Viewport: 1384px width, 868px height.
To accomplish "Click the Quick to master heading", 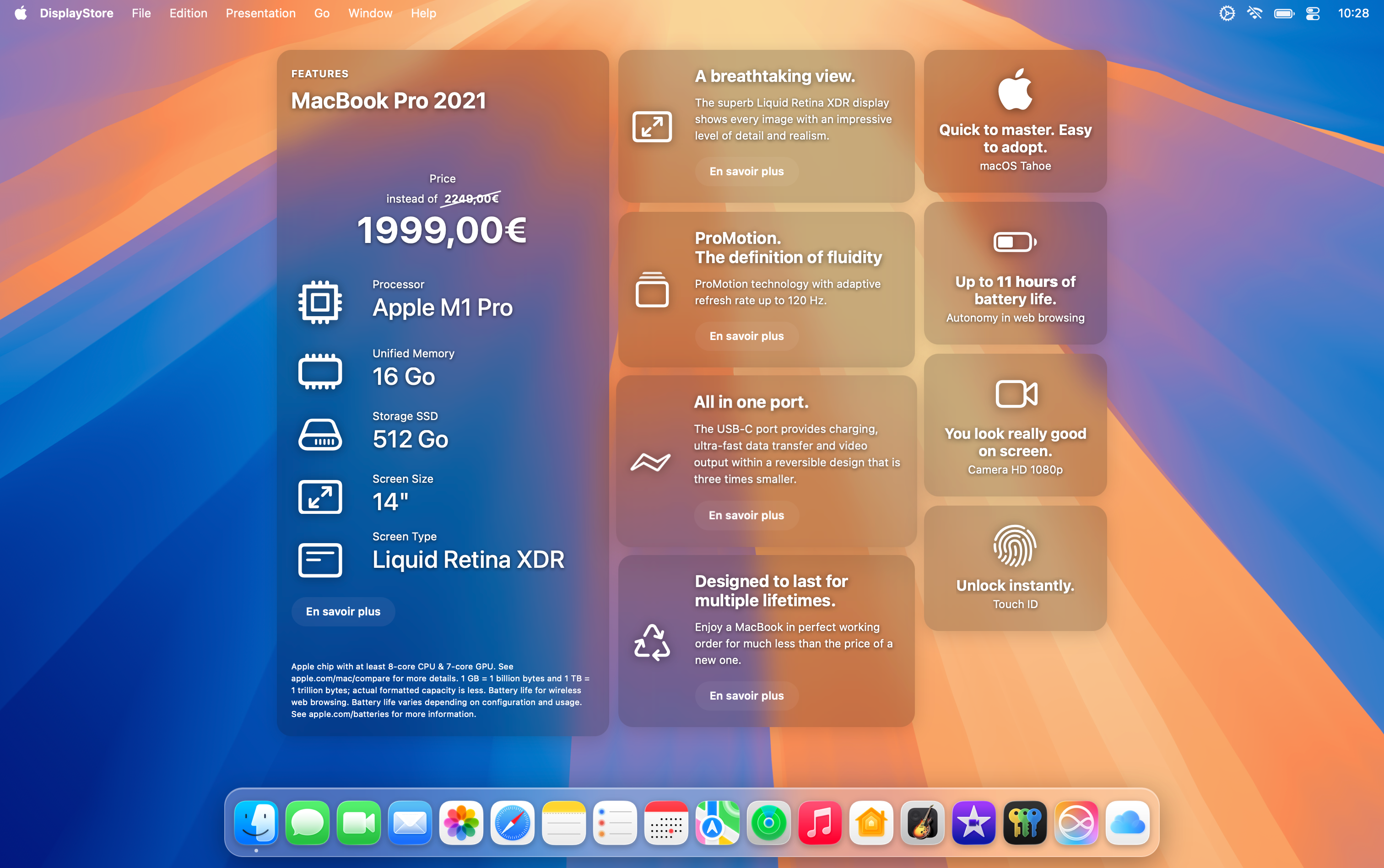I will coord(1015,138).
